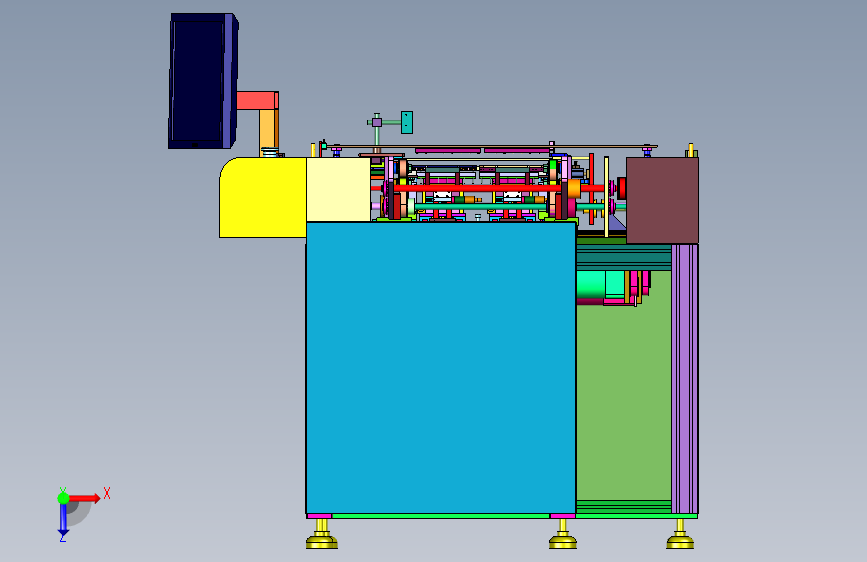Screen dimensions: 867x562
Task: Select the dark blue monitor screen
Action: point(199,81)
